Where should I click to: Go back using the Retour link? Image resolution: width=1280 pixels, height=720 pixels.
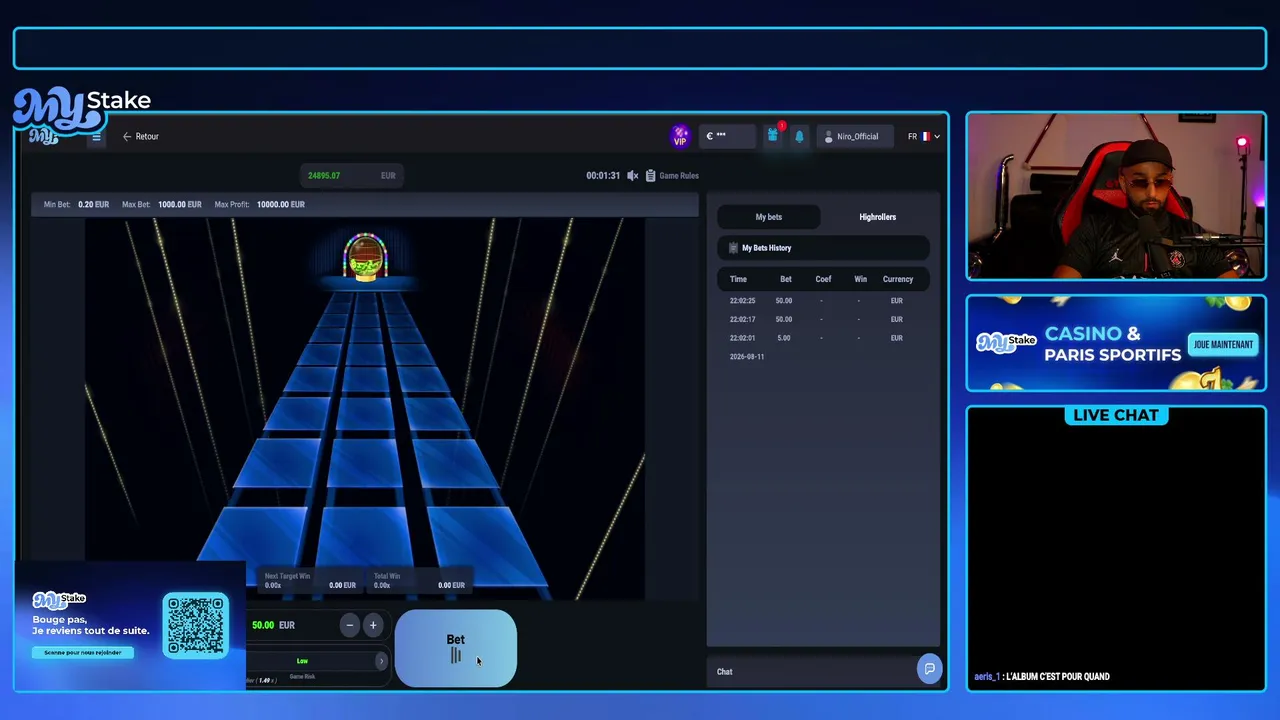(x=141, y=136)
